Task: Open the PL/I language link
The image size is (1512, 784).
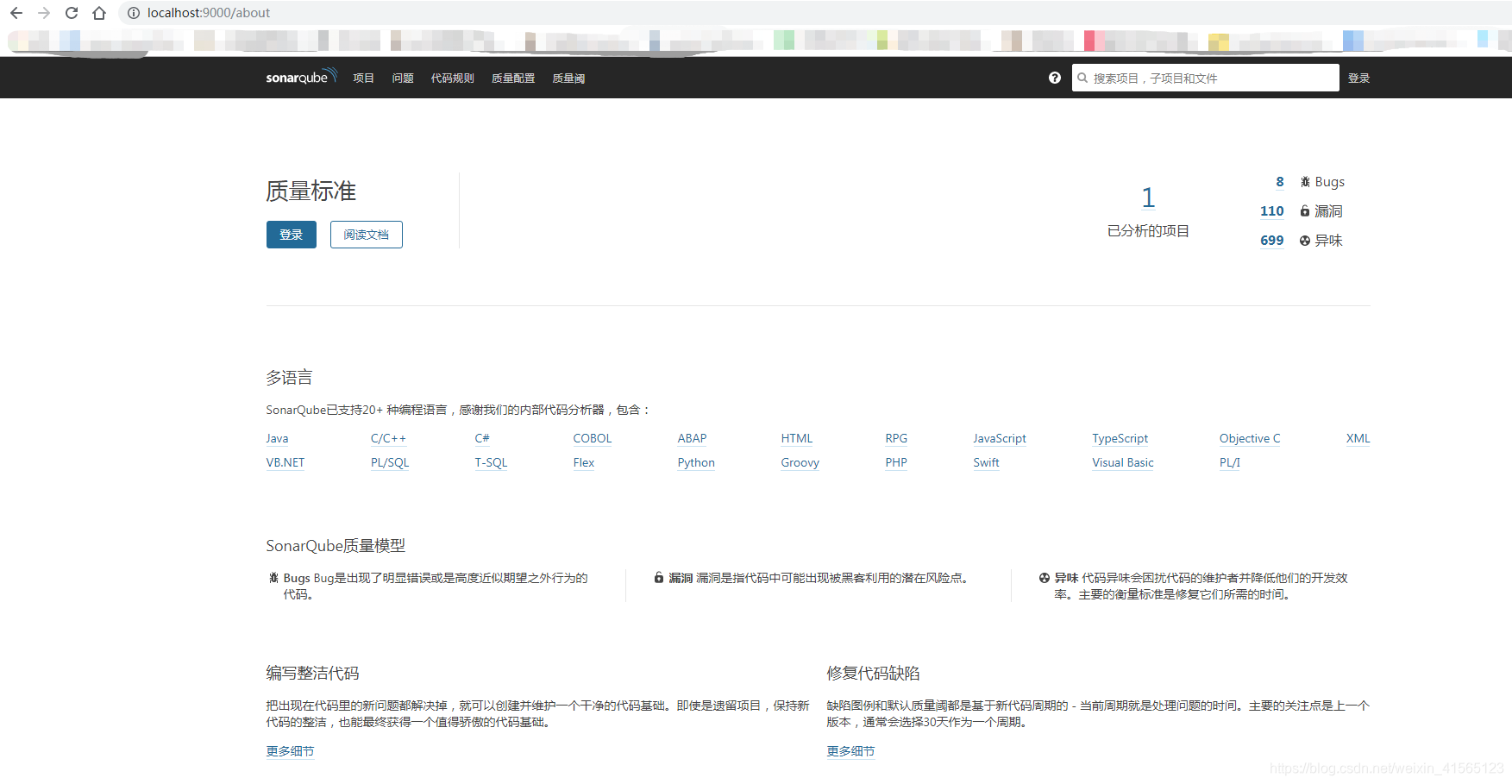Action: (1230, 462)
